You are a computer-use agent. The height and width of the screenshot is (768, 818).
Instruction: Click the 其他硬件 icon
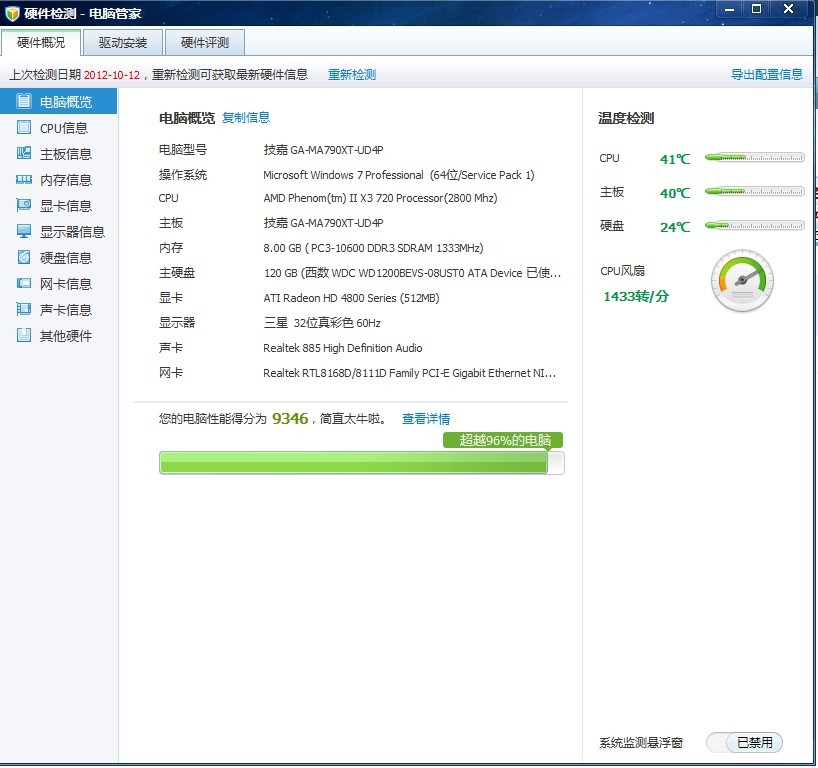click(x=23, y=335)
